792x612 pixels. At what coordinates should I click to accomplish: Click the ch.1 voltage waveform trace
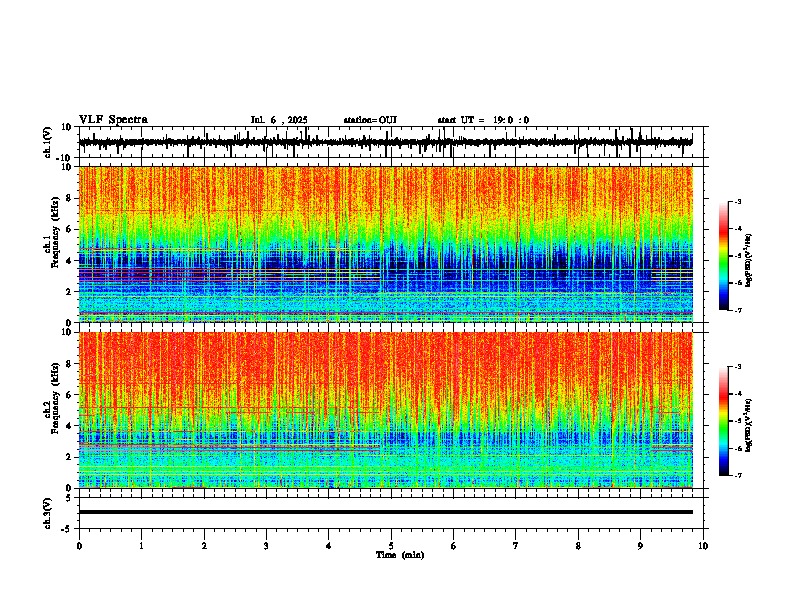coord(385,142)
